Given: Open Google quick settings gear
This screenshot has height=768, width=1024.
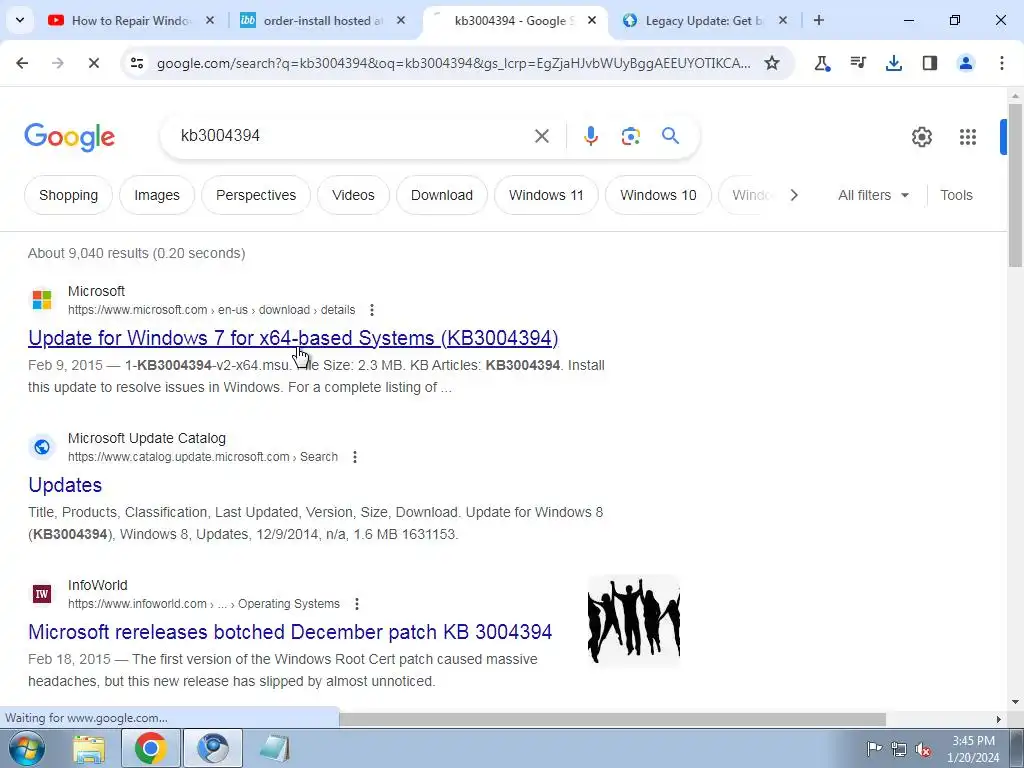Looking at the screenshot, I should click(922, 137).
